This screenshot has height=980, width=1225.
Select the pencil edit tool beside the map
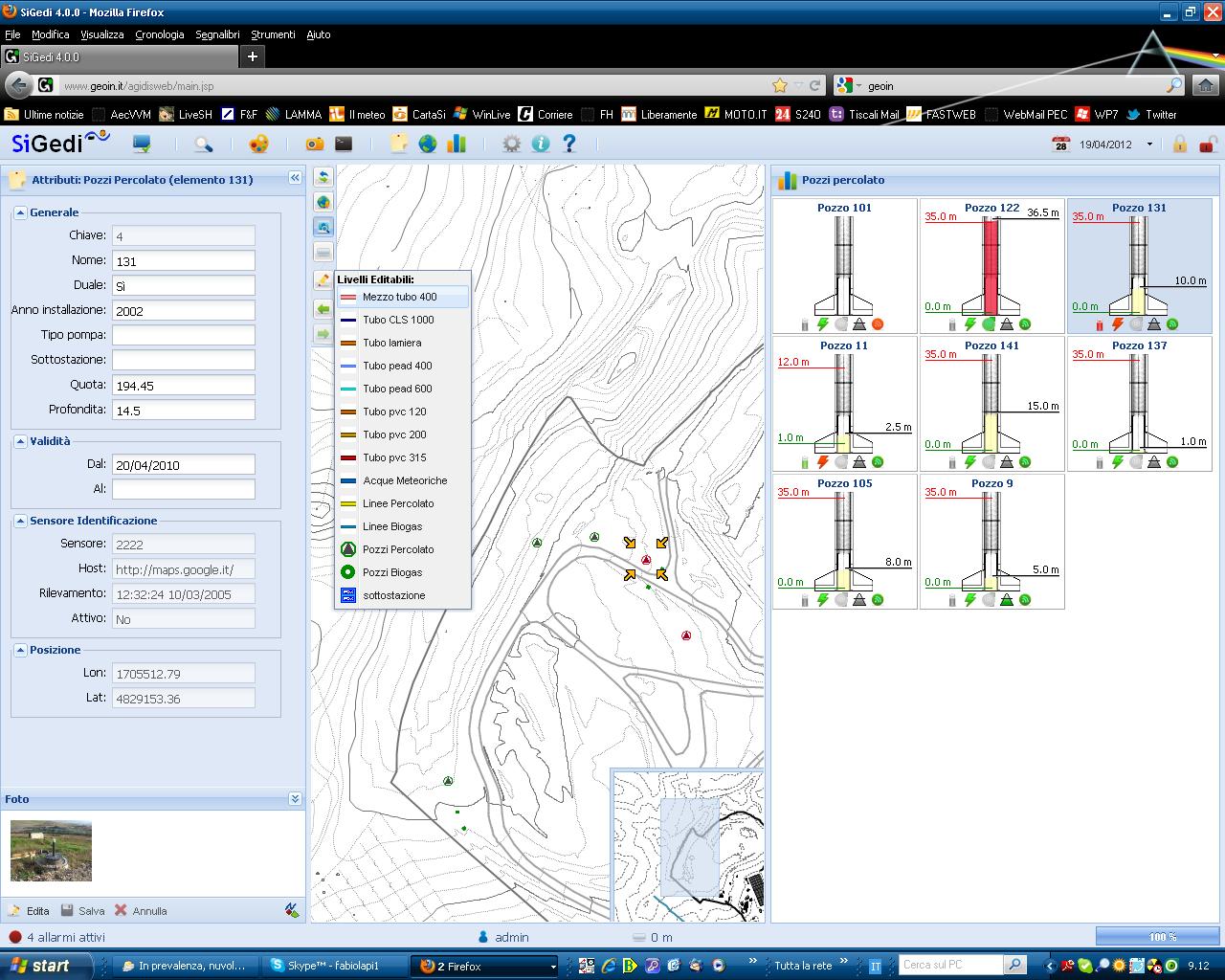point(323,280)
